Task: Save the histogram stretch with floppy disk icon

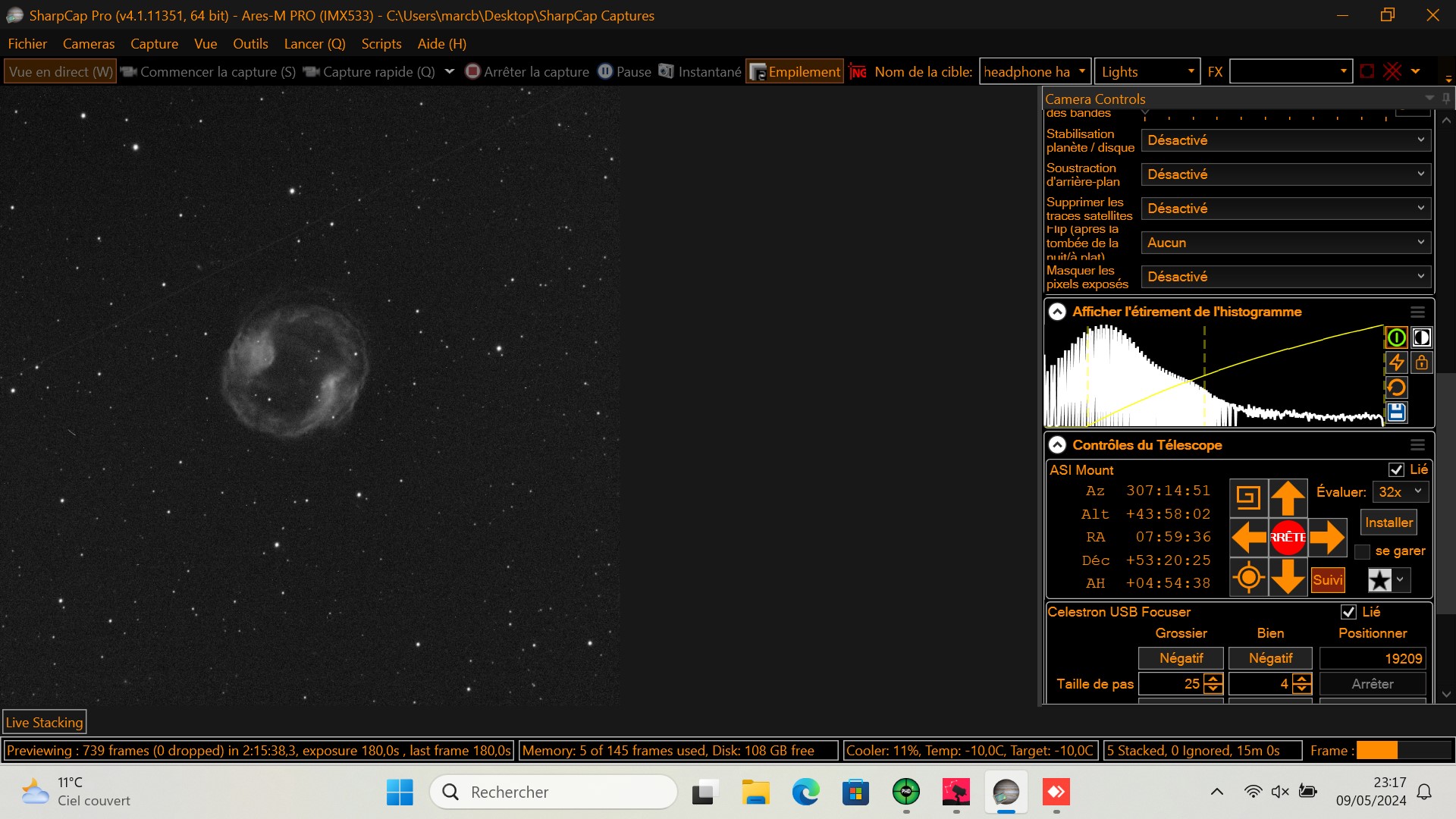Action: click(1396, 413)
